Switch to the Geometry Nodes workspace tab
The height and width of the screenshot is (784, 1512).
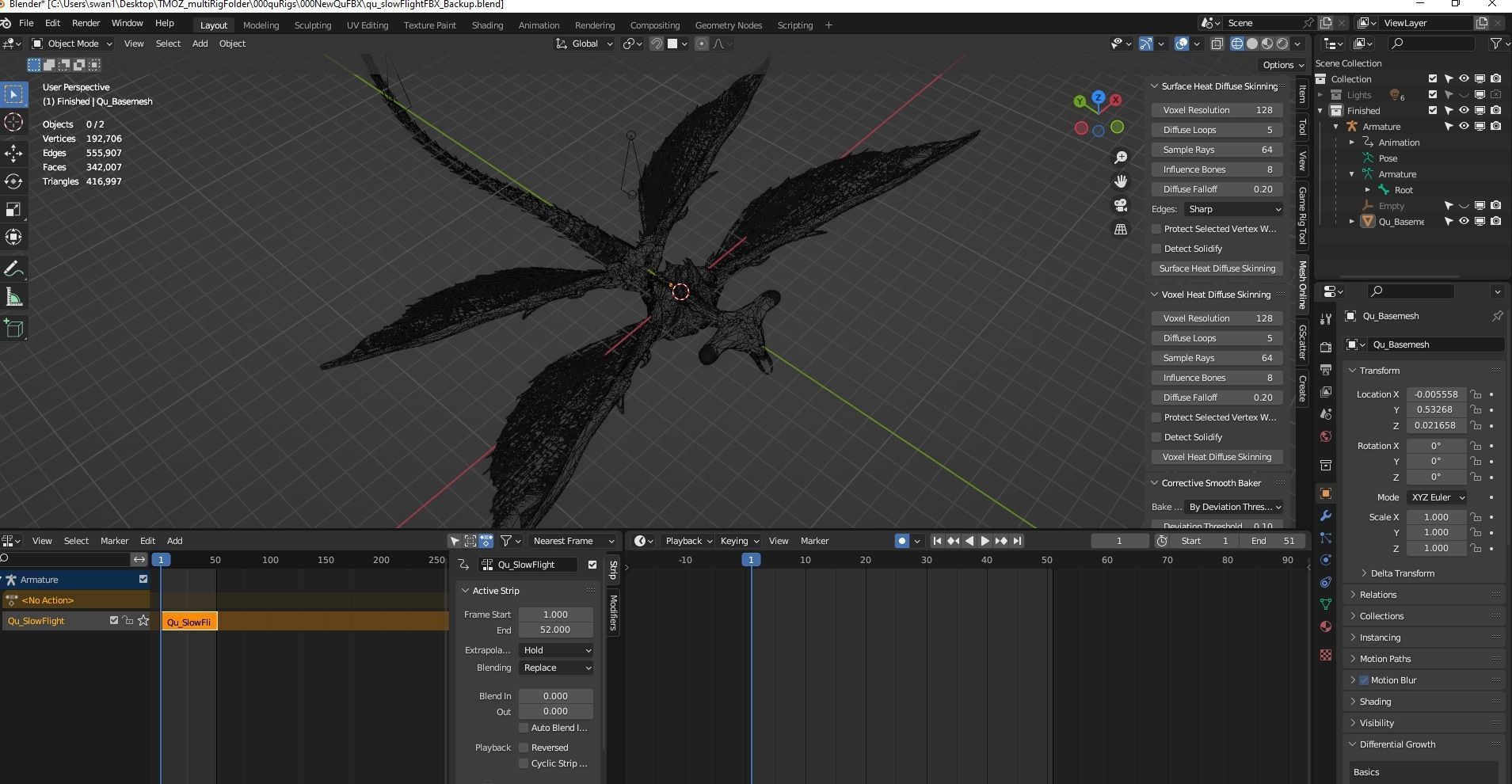pos(728,25)
